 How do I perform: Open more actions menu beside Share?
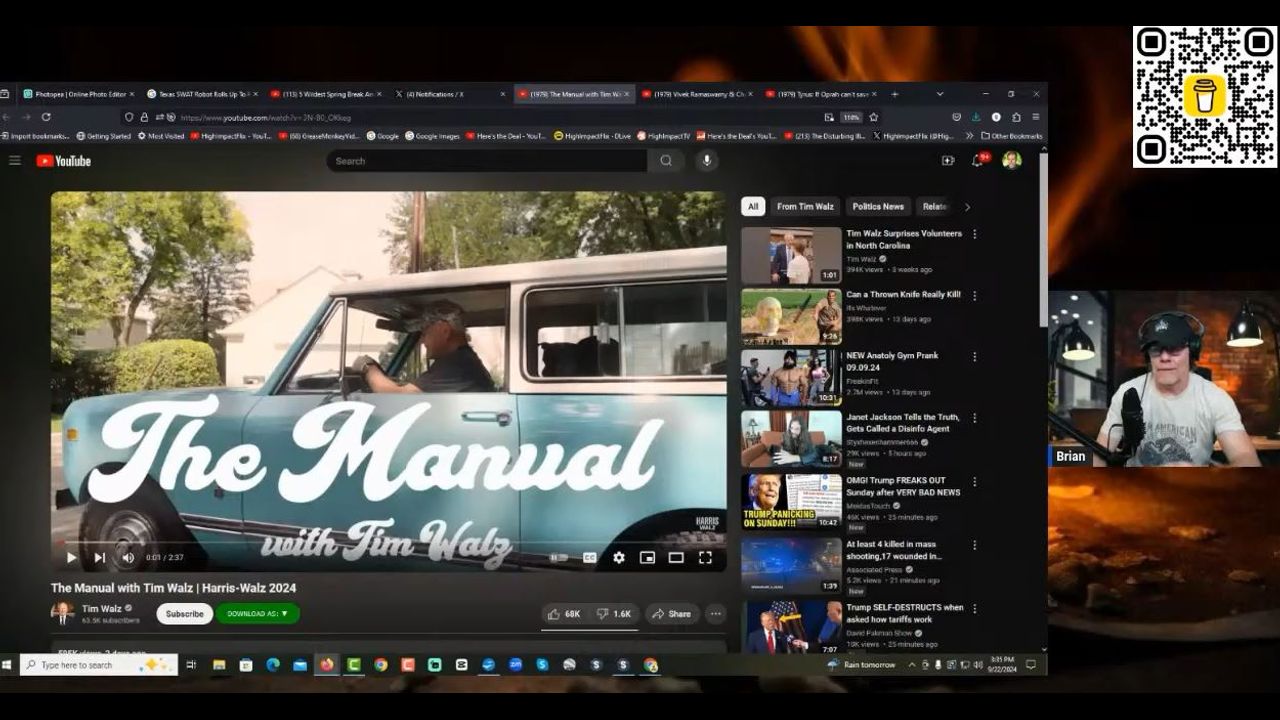coord(715,614)
